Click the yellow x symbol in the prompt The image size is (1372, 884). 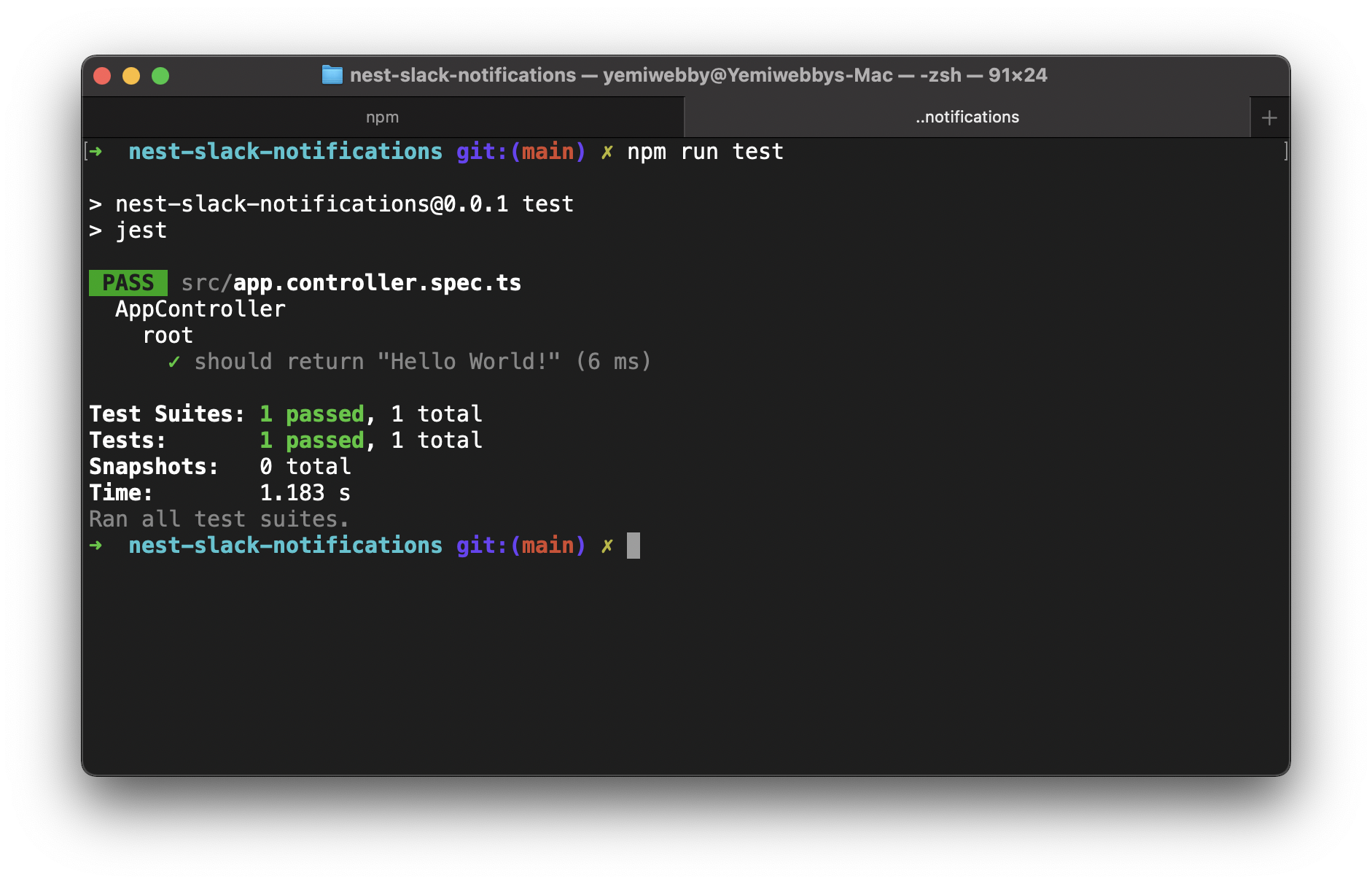(607, 152)
